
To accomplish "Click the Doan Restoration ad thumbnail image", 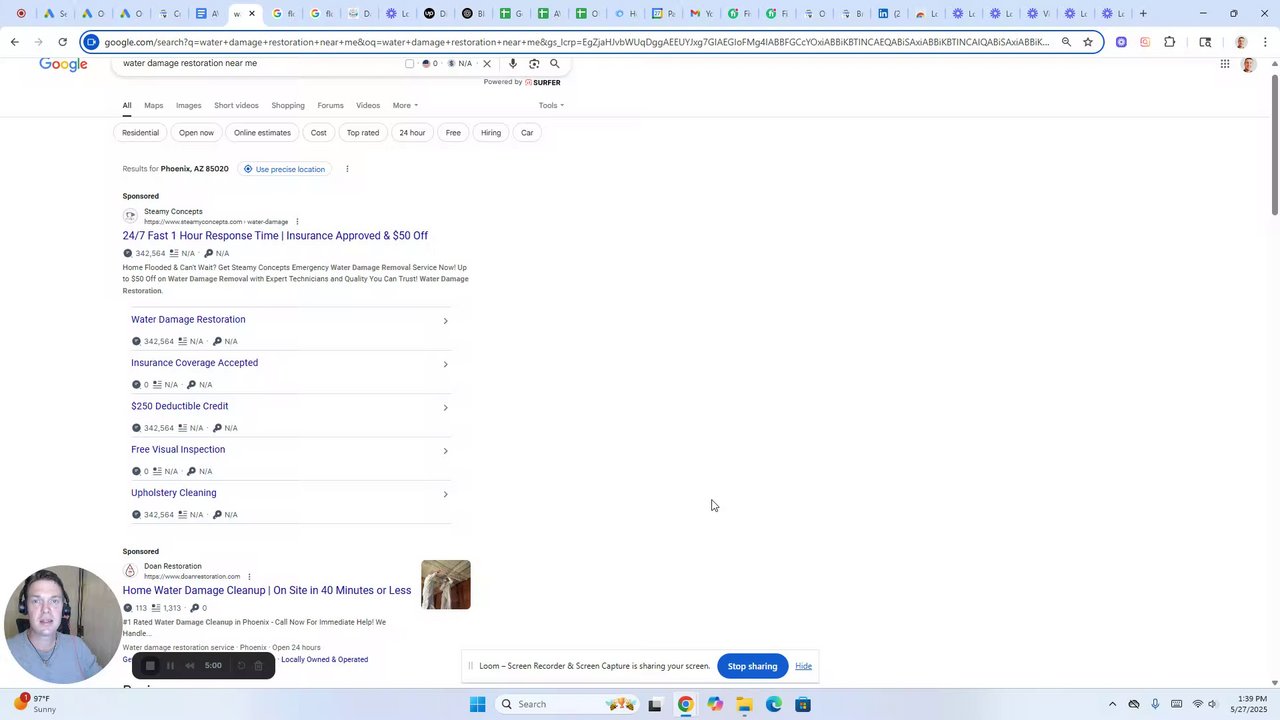I will coord(446,585).
